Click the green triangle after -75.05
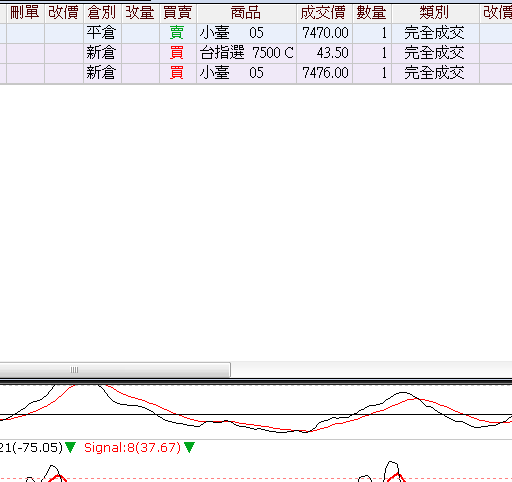 pos(70,447)
